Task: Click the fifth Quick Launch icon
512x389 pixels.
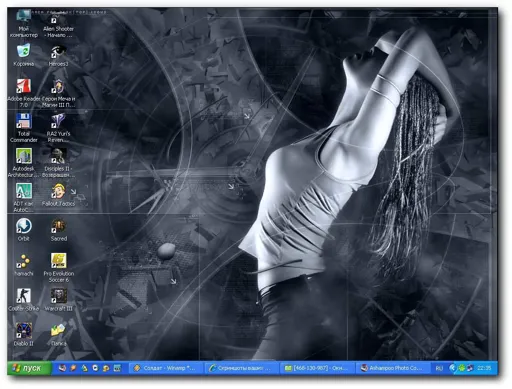Action: [106, 368]
